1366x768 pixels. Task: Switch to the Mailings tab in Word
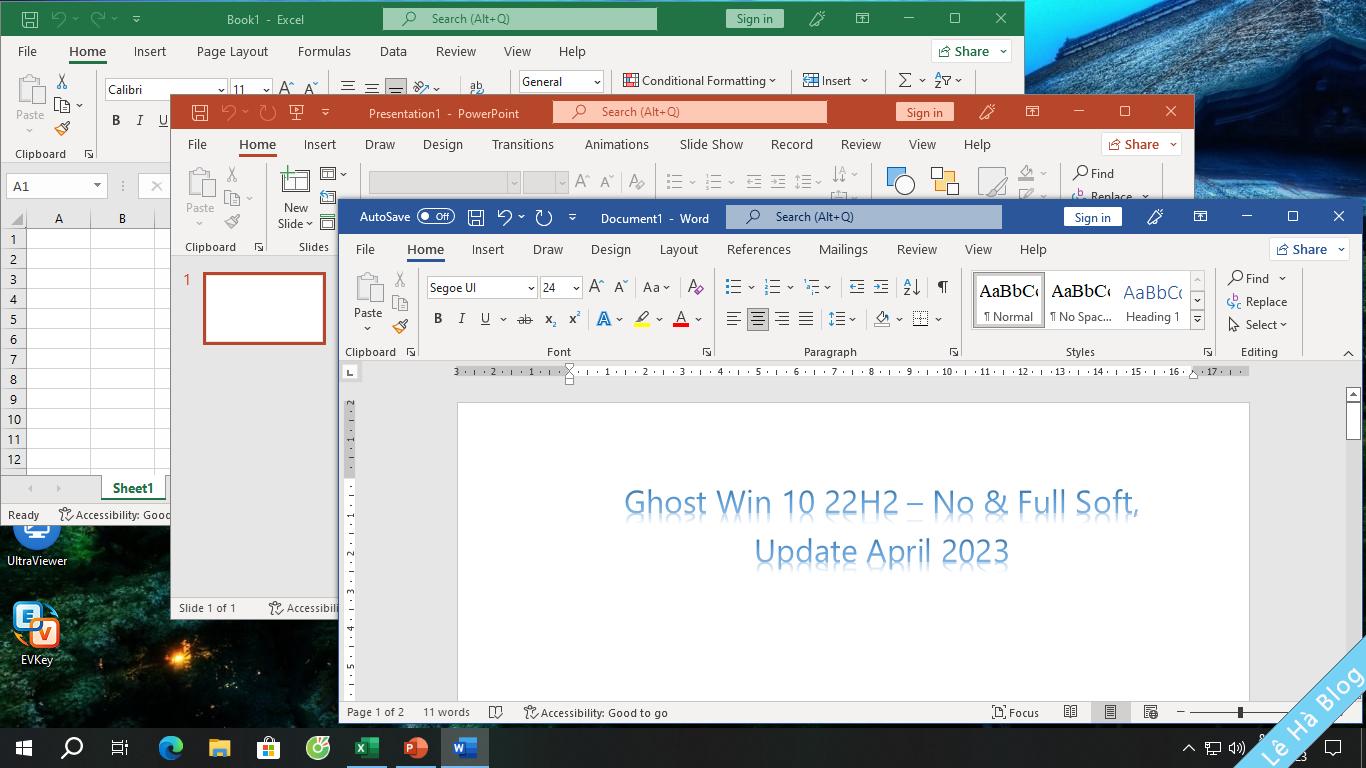pyautogui.click(x=843, y=249)
